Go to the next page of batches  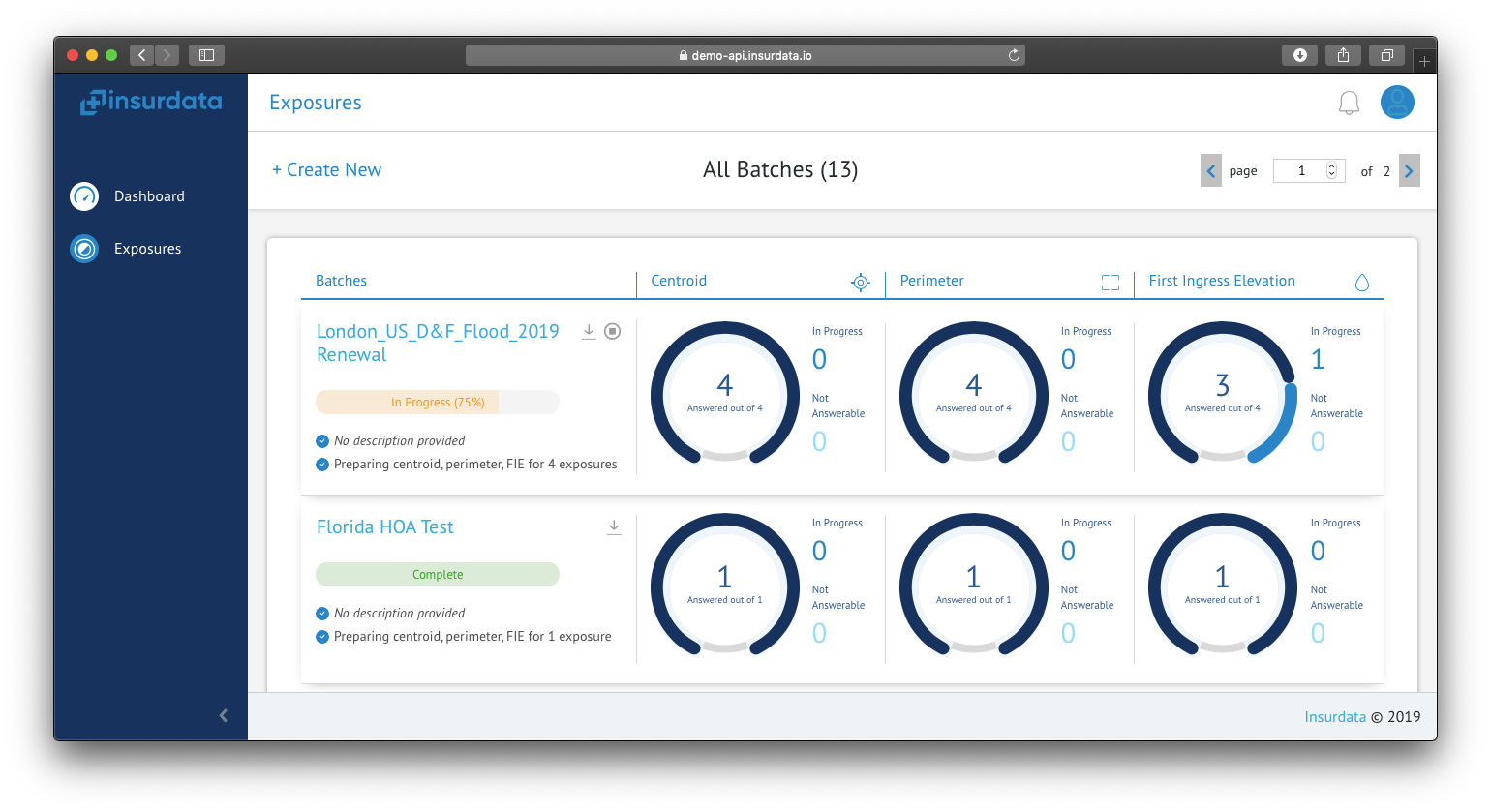(1410, 170)
